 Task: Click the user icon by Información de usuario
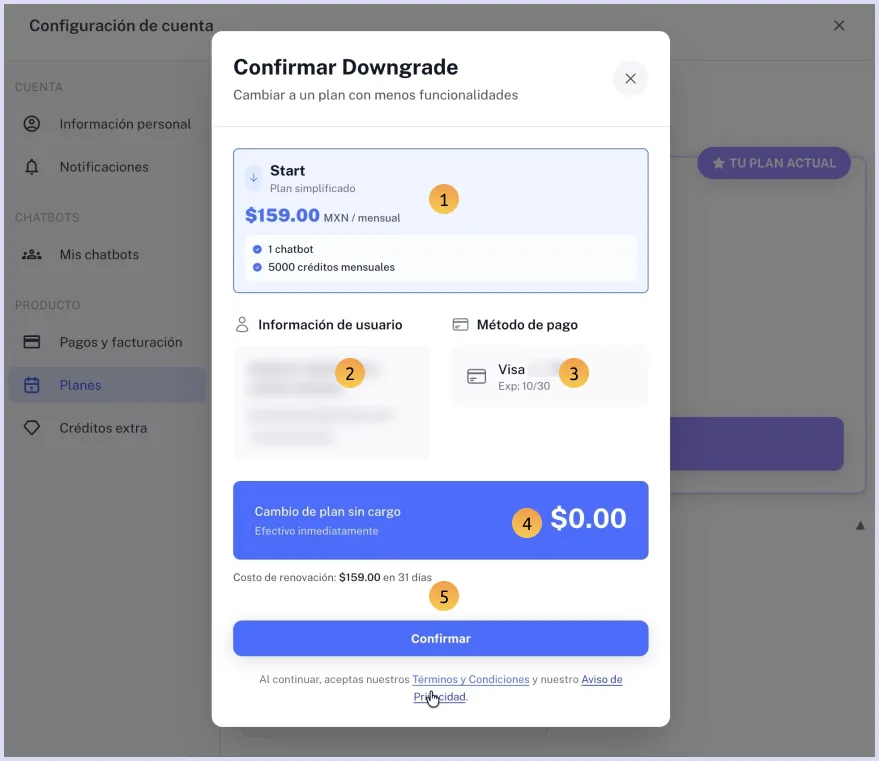point(241,325)
